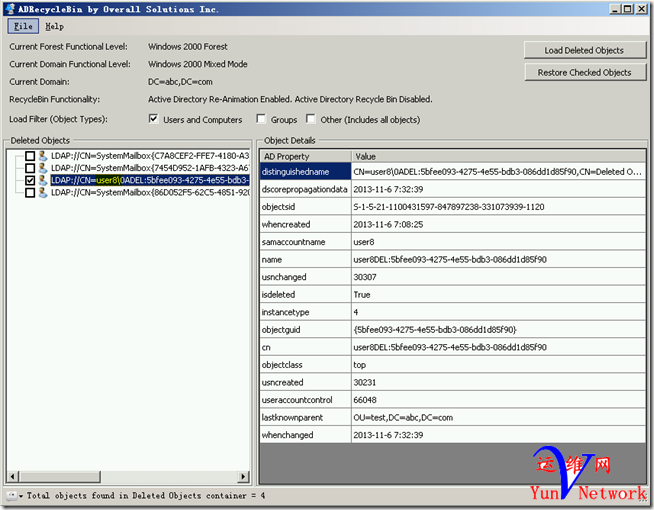Image resolution: width=654 pixels, height=510 pixels.
Task: Check the SystemMailbox{7454D952 deleted object box
Action: pyautogui.click(x=30, y=168)
